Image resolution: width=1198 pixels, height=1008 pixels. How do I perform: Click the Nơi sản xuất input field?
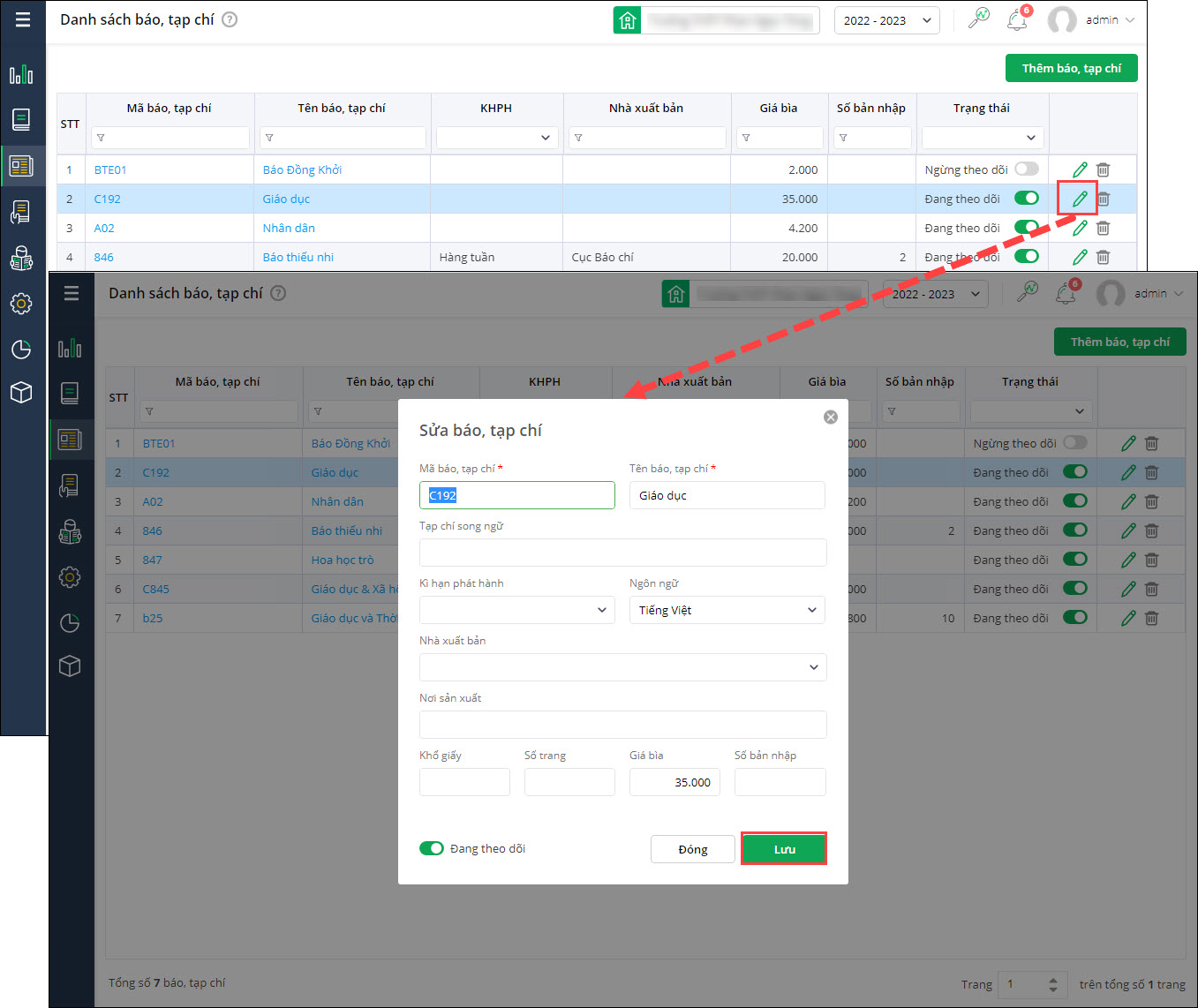click(x=623, y=725)
